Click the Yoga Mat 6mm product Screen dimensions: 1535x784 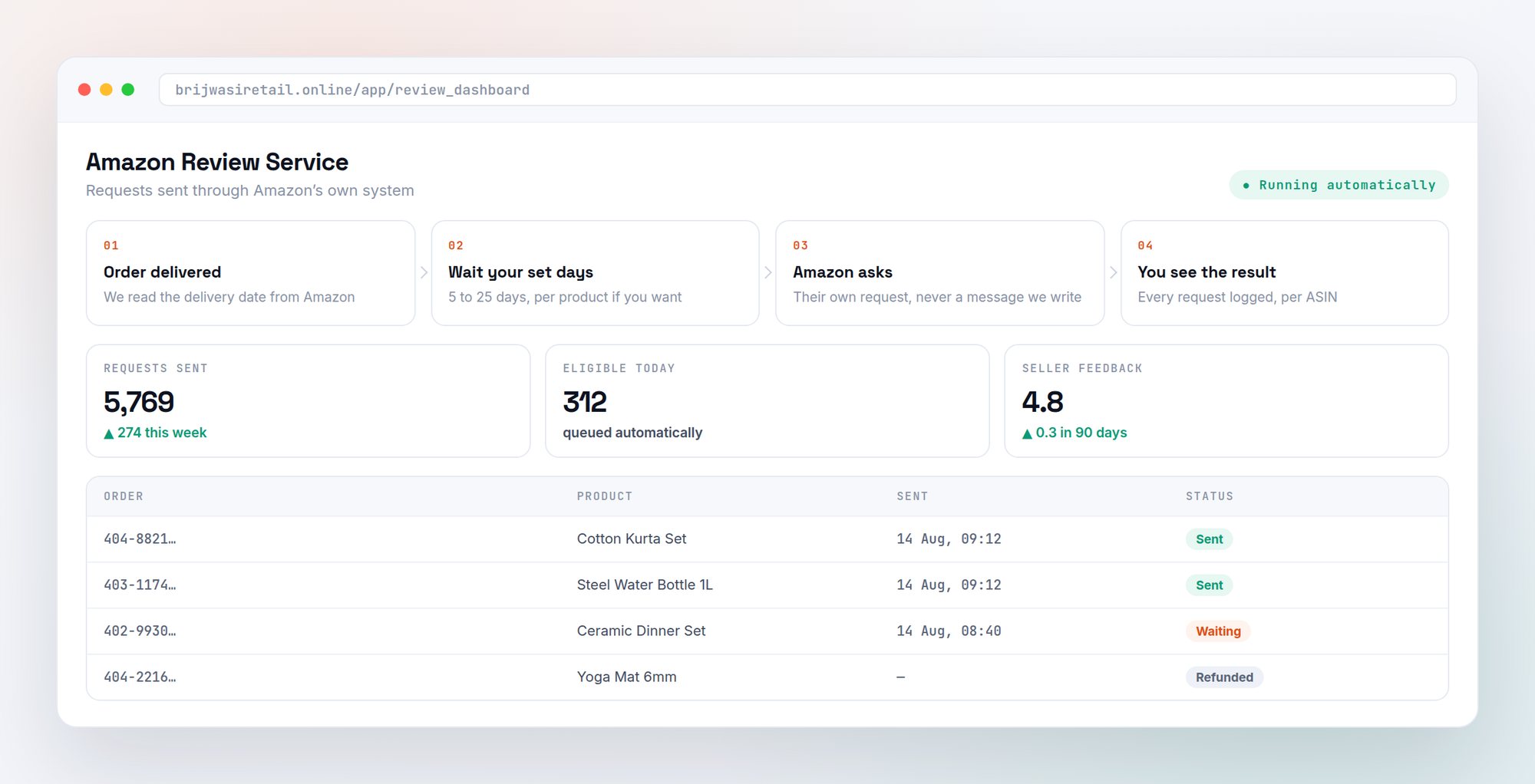coord(626,677)
